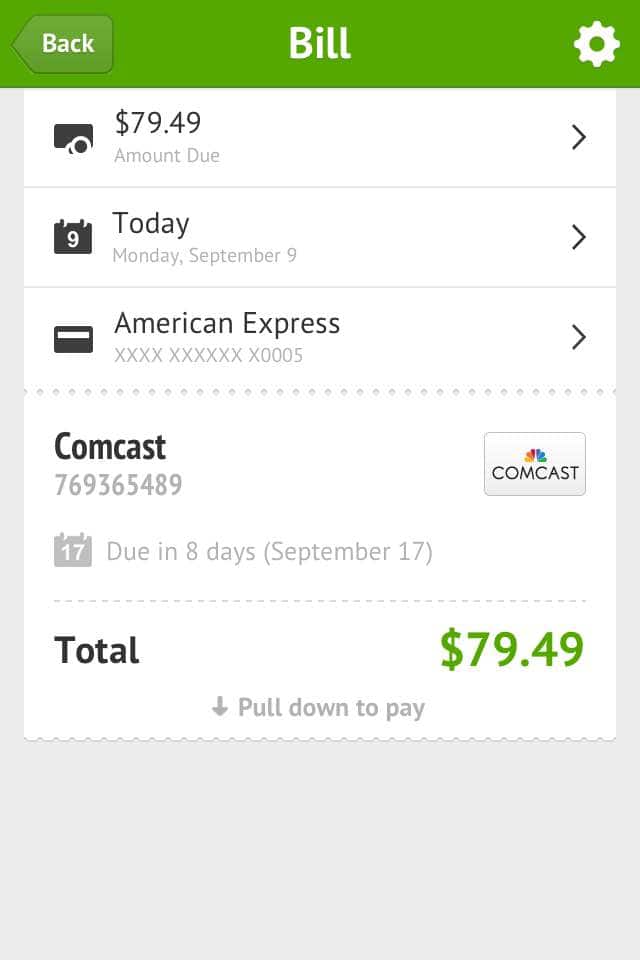Tap the account number 769365489

click(118, 486)
